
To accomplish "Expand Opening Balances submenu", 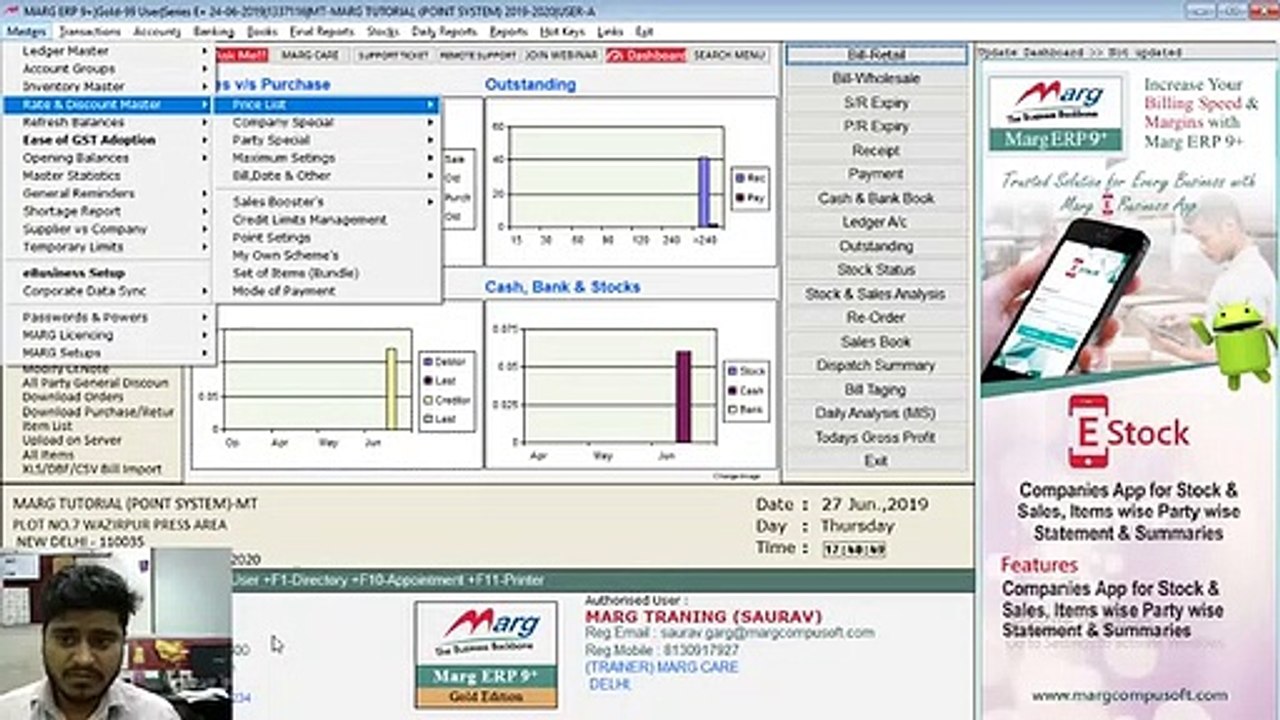I will point(108,158).
